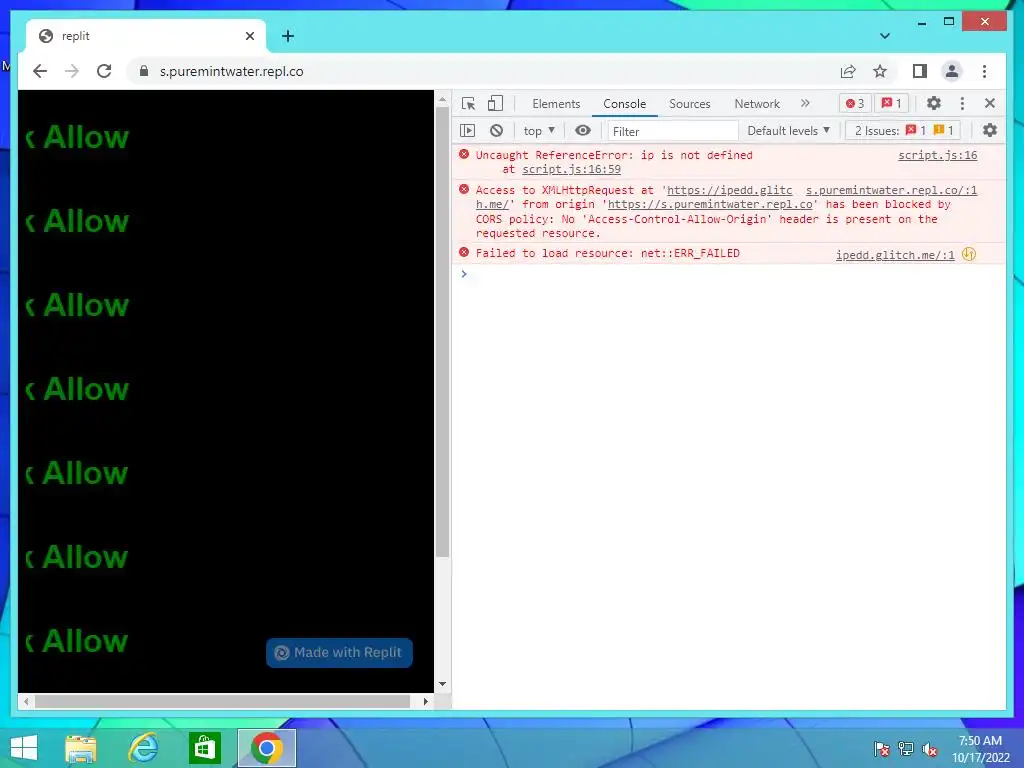The image size is (1024, 768).
Task: Click the Chrome taskbar icon
Action: pyautogui.click(x=266, y=748)
